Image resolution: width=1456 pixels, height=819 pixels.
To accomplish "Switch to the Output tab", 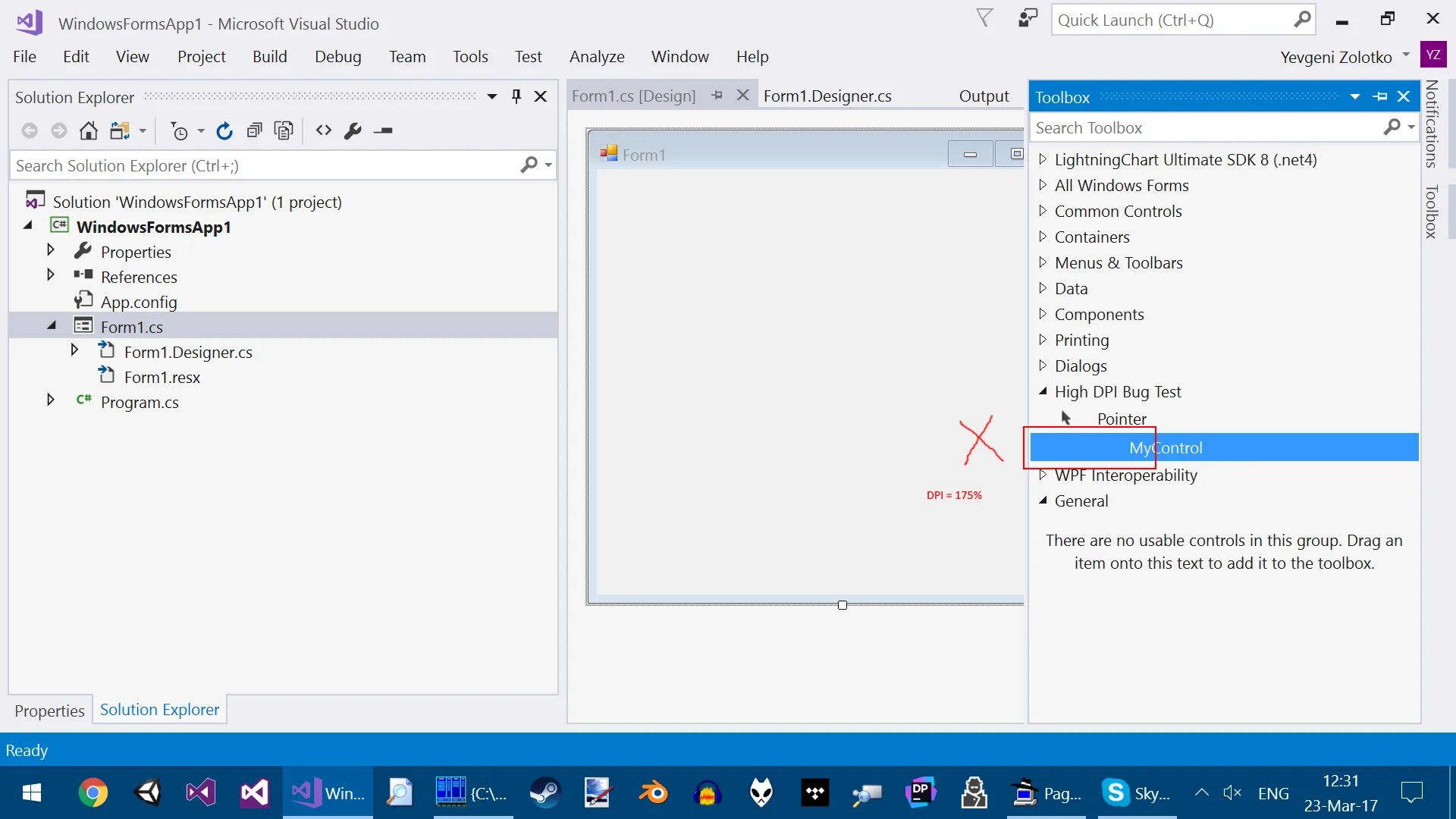I will coord(984,96).
